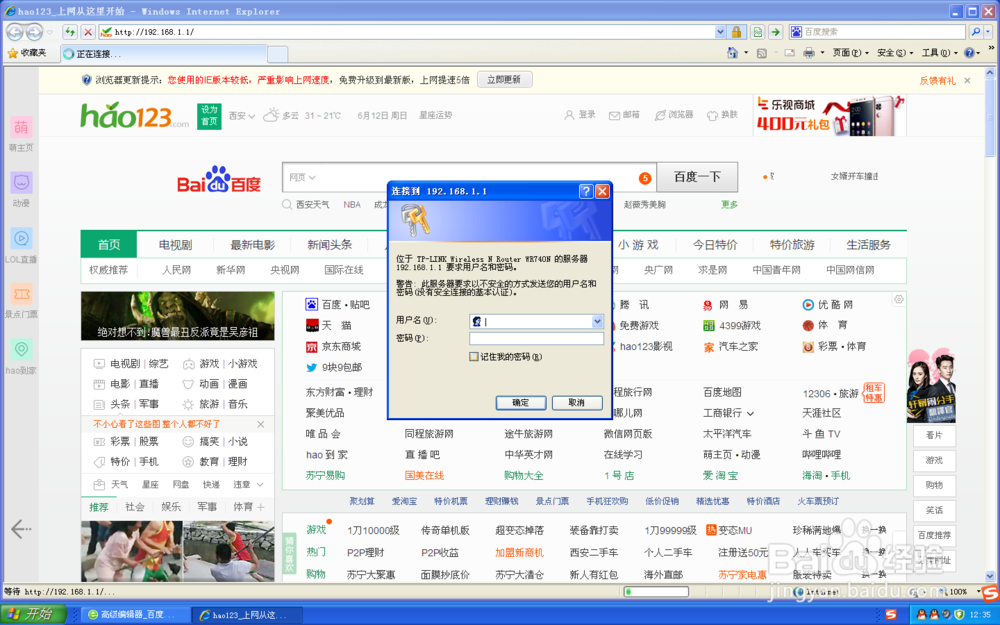Image resolution: width=1000 pixels, height=625 pixels.
Task: Click the red Stop loading icon
Action: tap(88, 31)
